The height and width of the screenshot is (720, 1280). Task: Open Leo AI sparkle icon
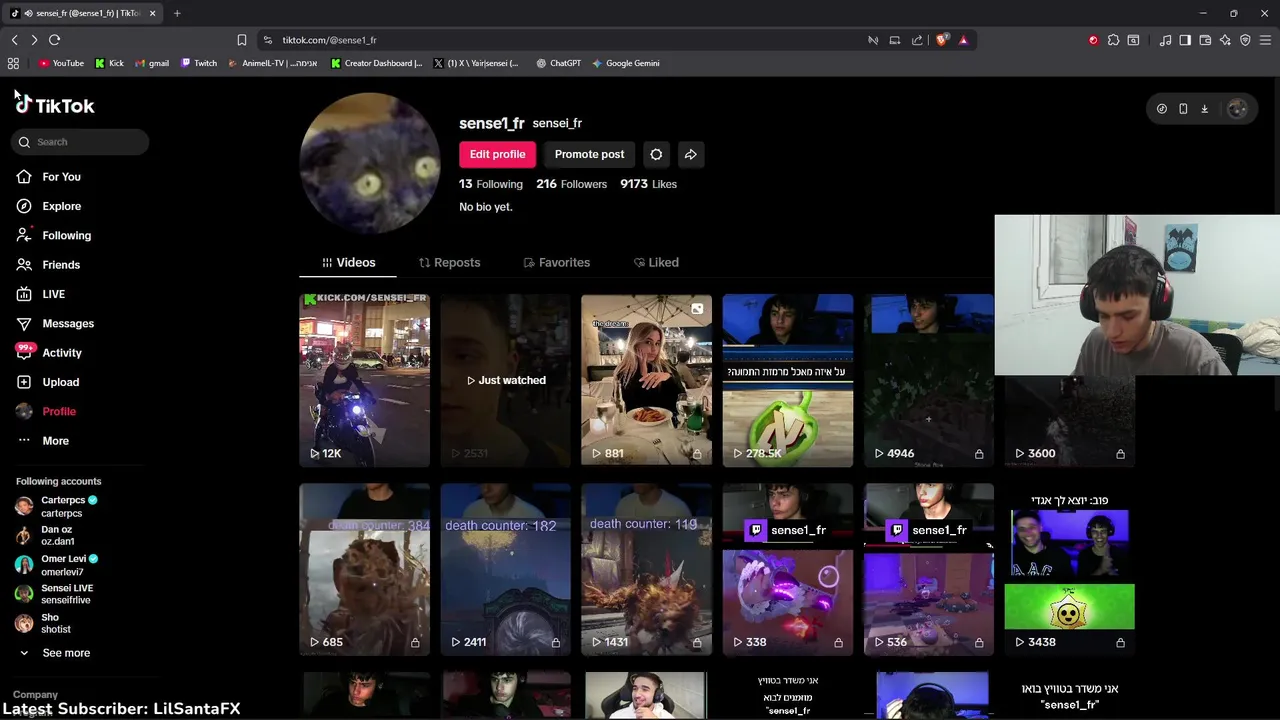pyautogui.click(x=1225, y=40)
